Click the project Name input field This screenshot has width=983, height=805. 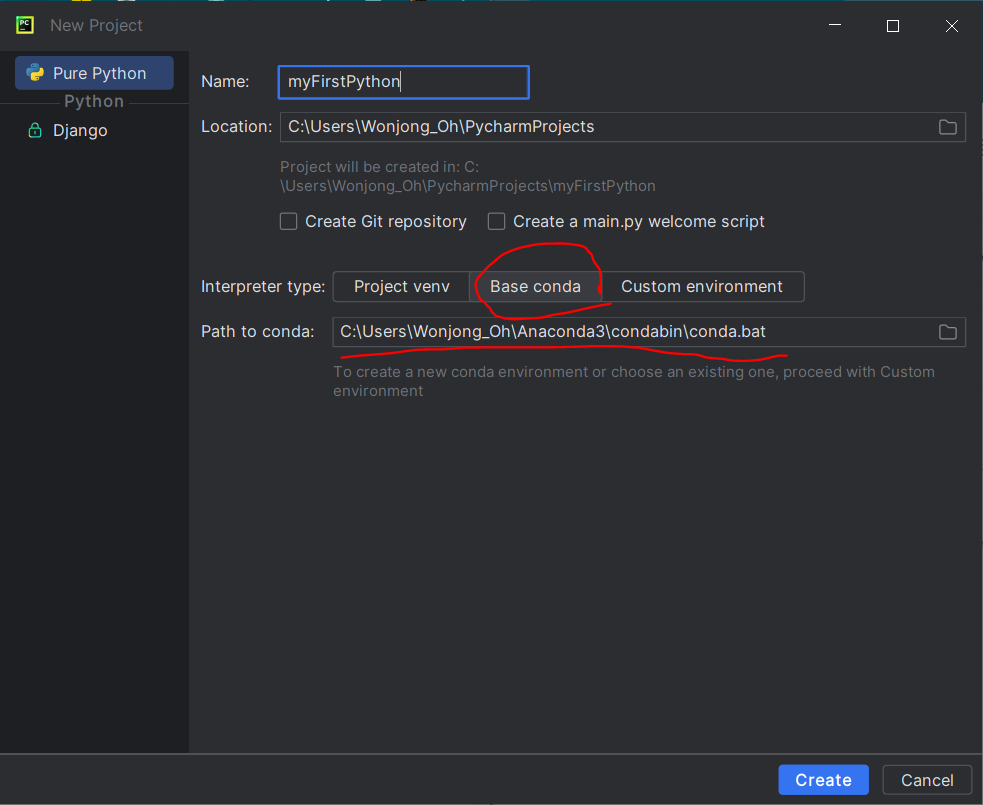pyautogui.click(x=404, y=82)
